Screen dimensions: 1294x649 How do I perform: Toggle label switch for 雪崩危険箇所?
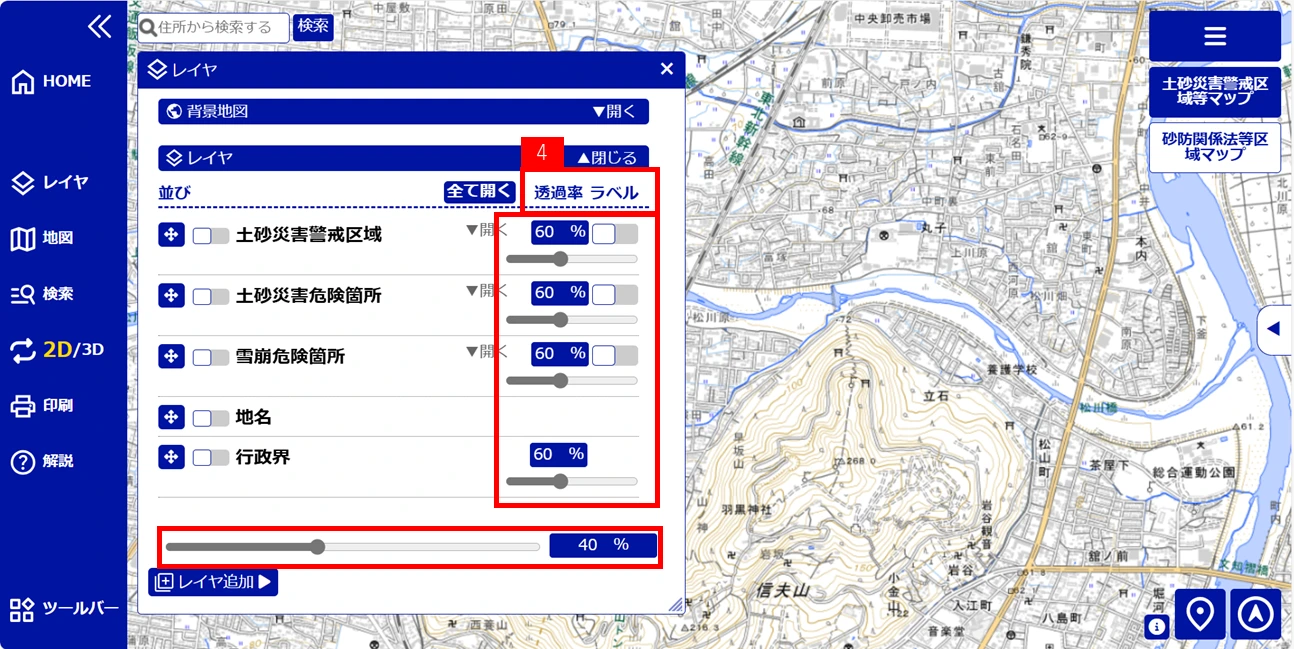point(614,355)
